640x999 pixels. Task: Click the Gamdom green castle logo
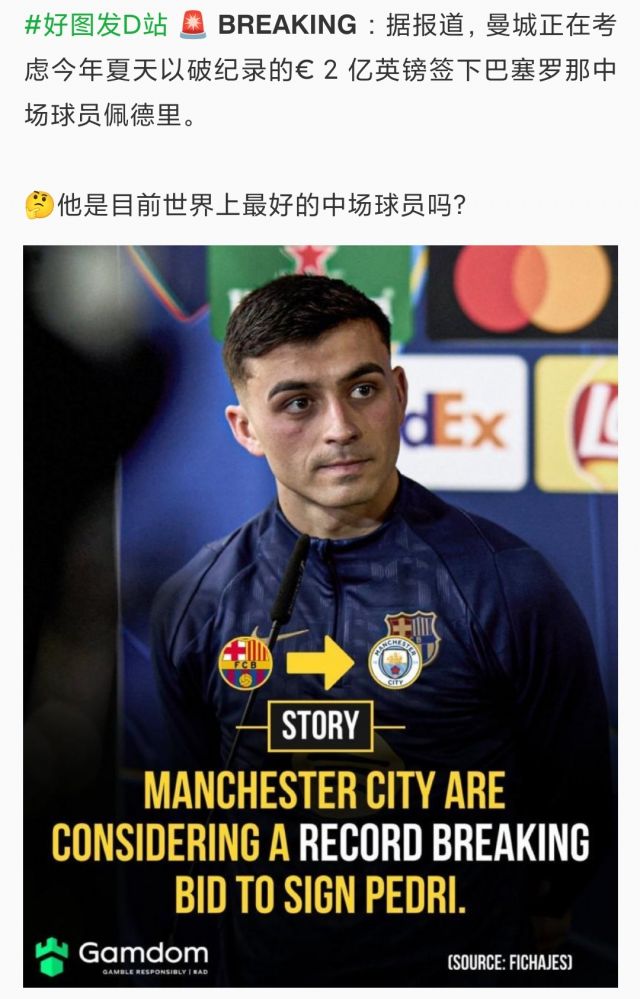[52, 956]
